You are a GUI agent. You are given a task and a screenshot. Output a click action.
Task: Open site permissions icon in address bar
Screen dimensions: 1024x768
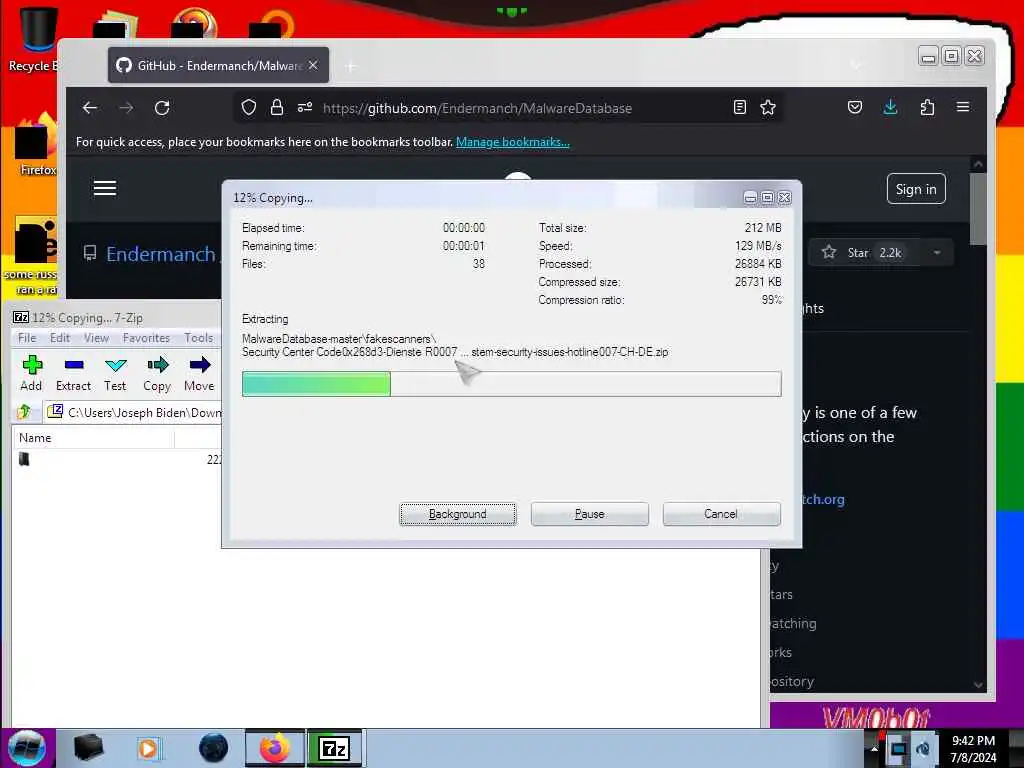pyautogui.click(x=305, y=108)
